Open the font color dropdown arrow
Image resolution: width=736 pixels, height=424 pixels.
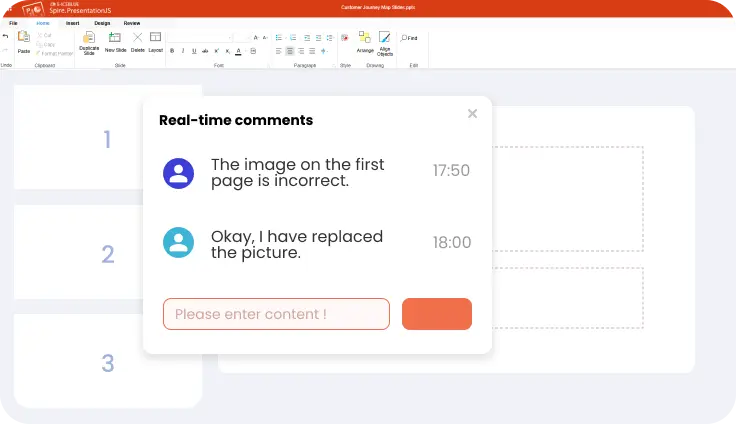point(245,51)
